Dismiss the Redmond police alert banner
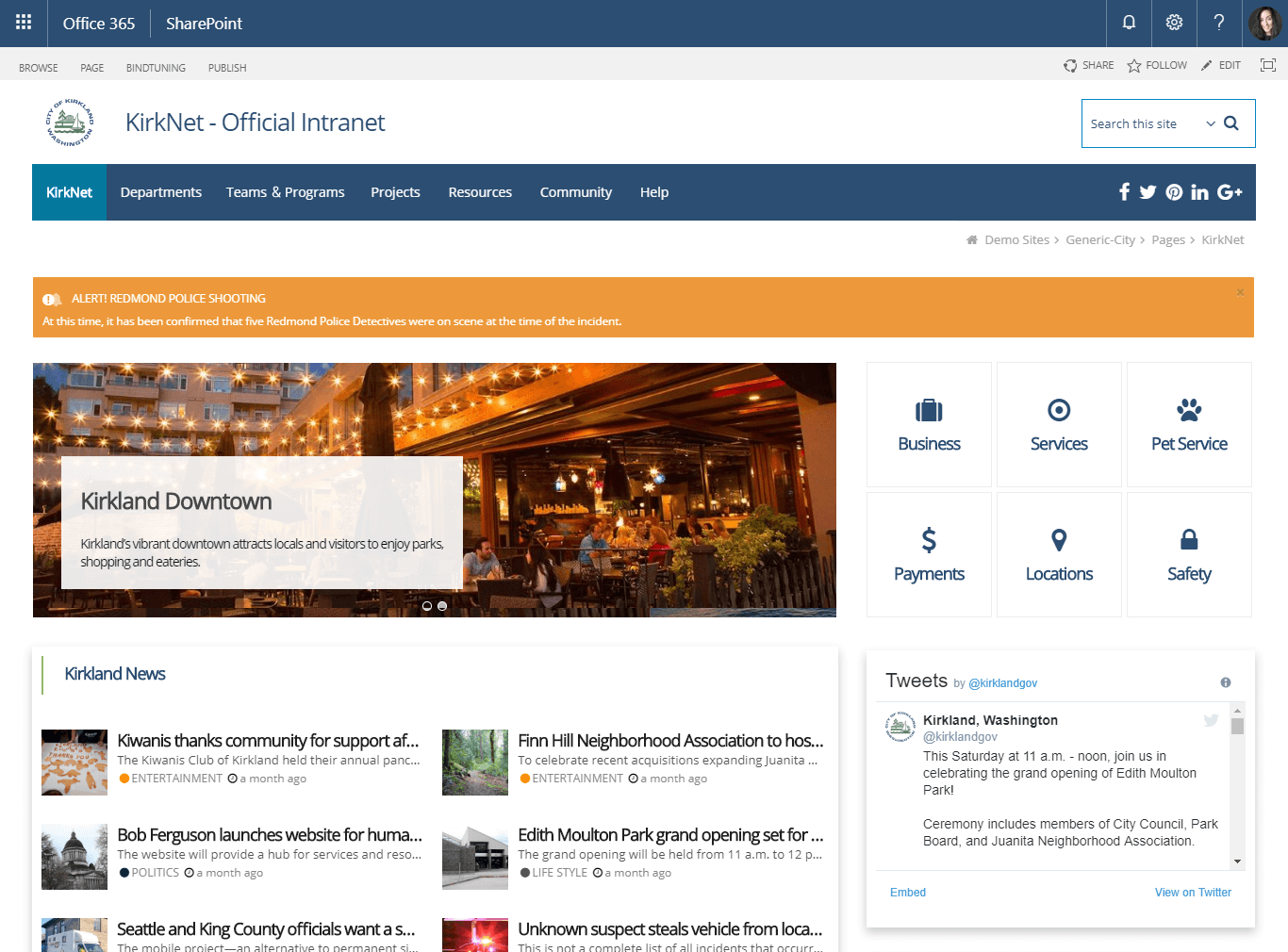This screenshot has width=1288, height=952. (x=1240, y=292)
